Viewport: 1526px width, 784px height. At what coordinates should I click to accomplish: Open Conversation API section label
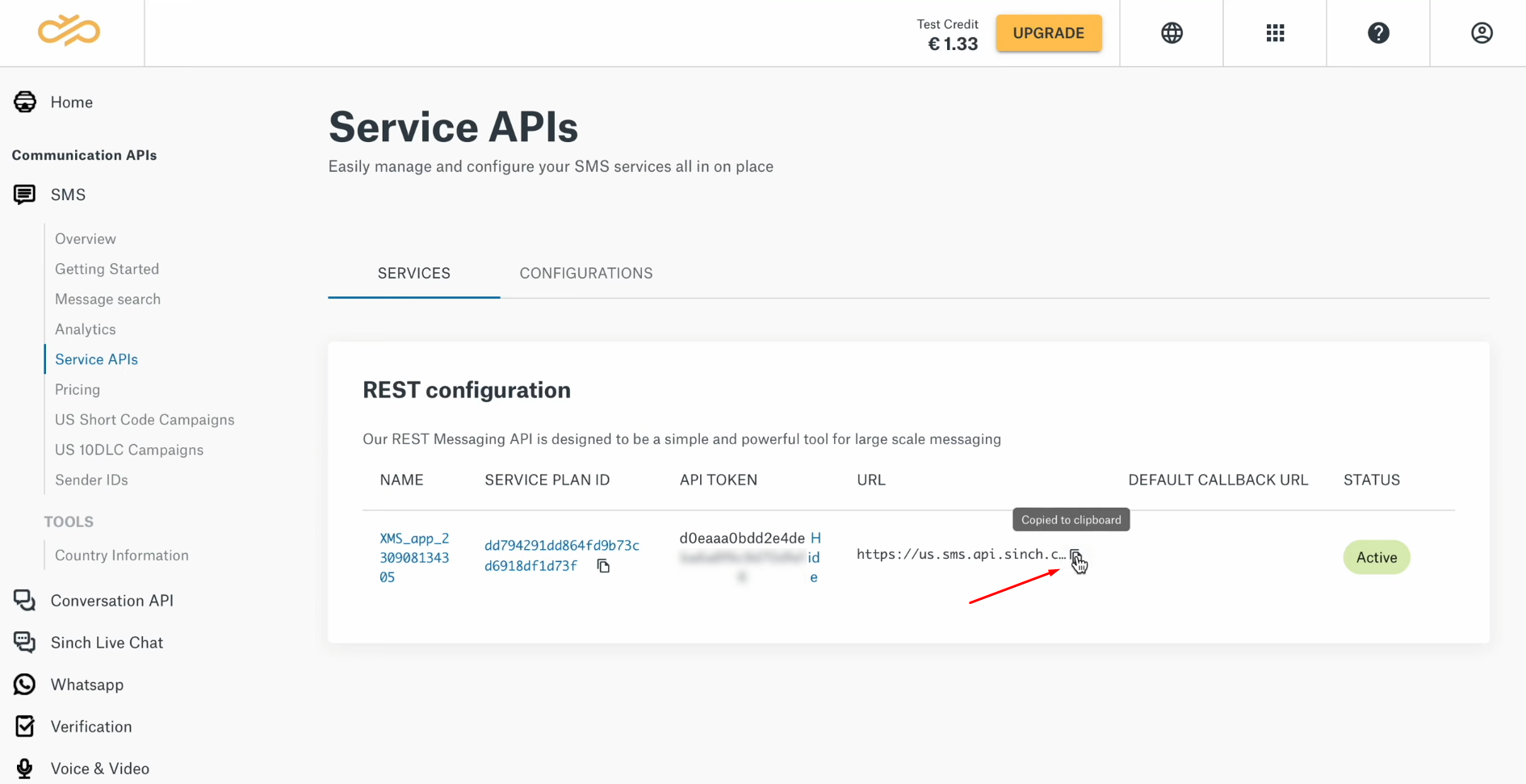(112, 601)
